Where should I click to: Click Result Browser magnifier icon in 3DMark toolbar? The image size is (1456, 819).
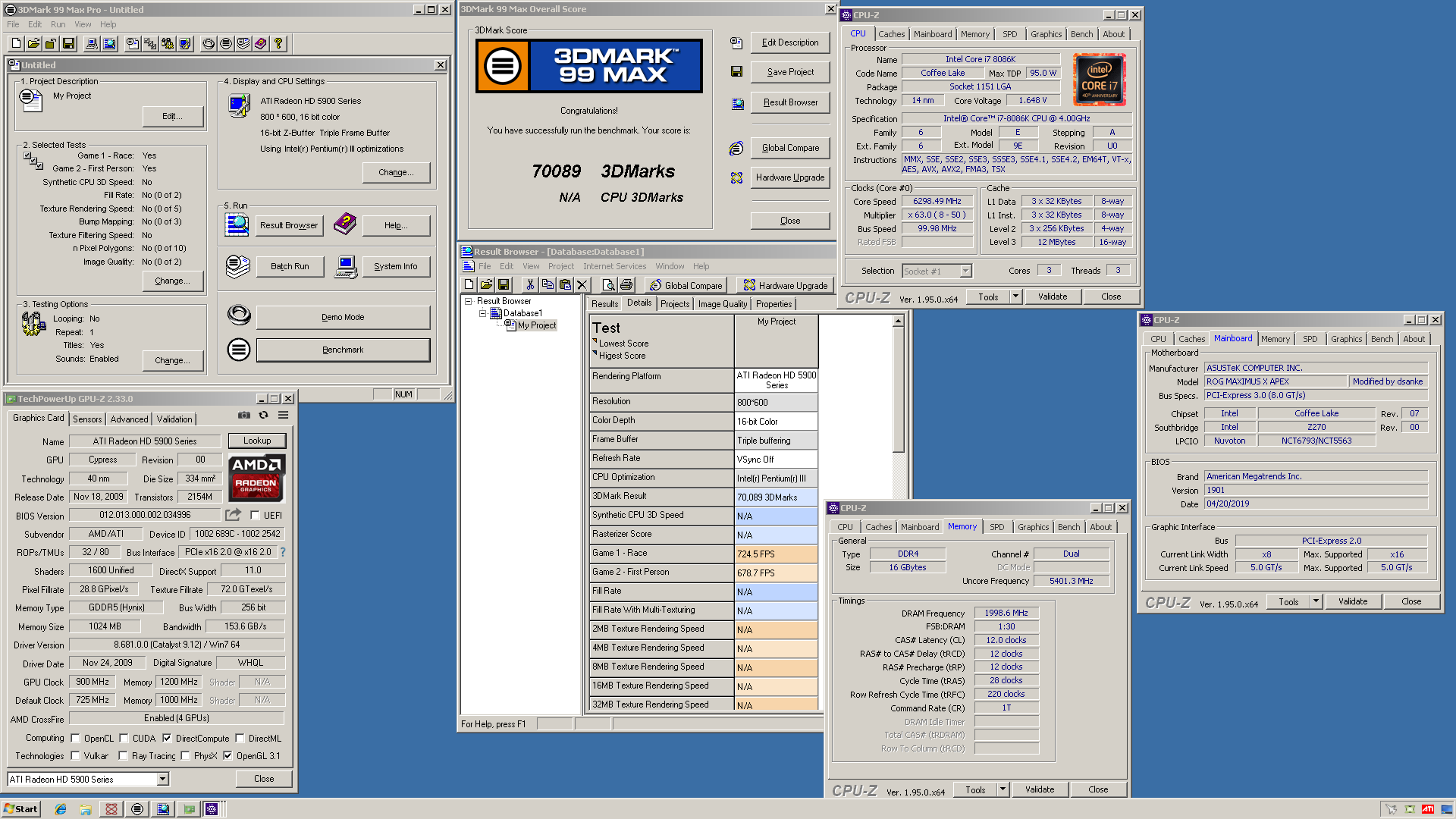tap(109, 44)
